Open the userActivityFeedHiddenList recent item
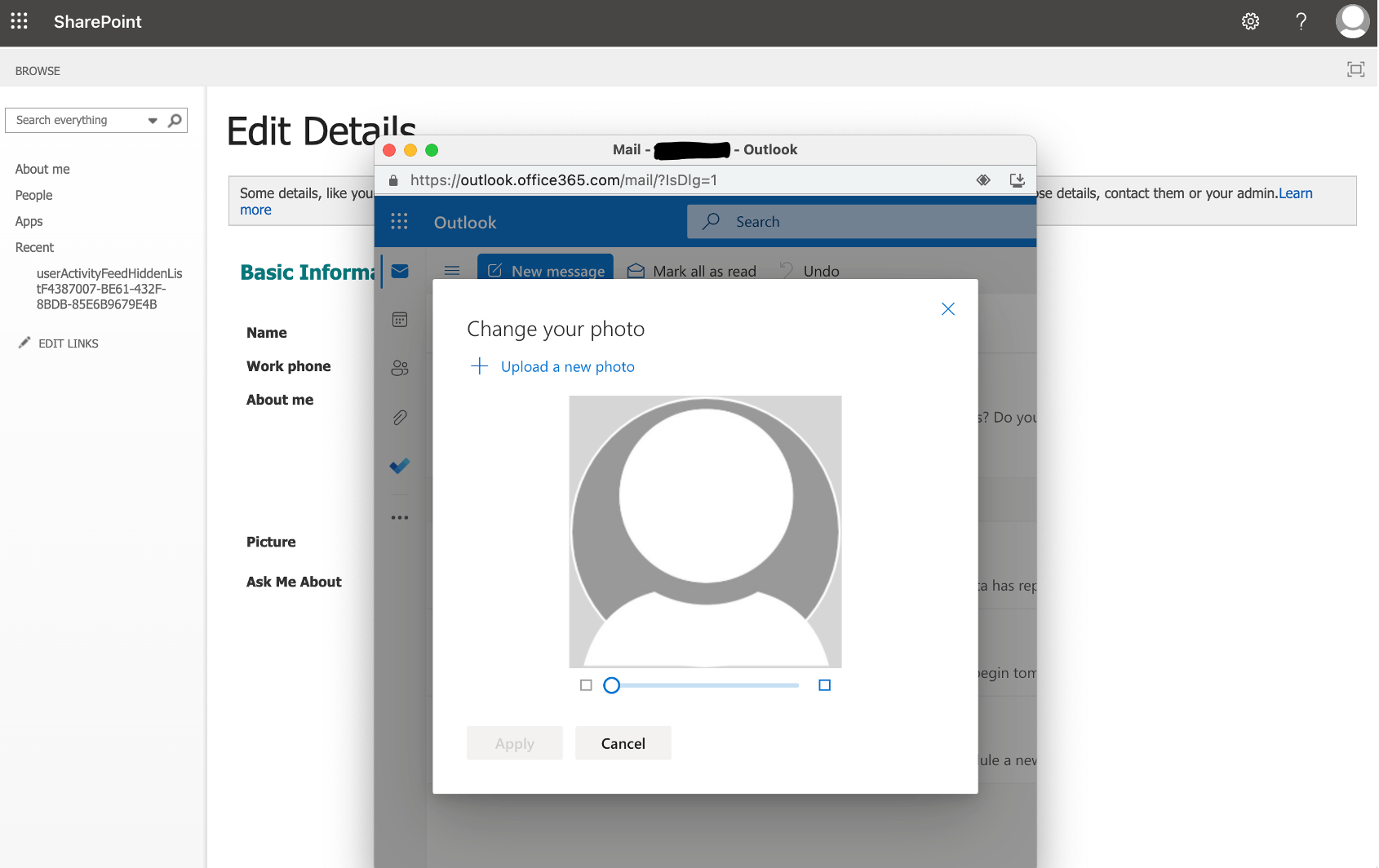1379x868 pixels. click(x=109, y=289)
